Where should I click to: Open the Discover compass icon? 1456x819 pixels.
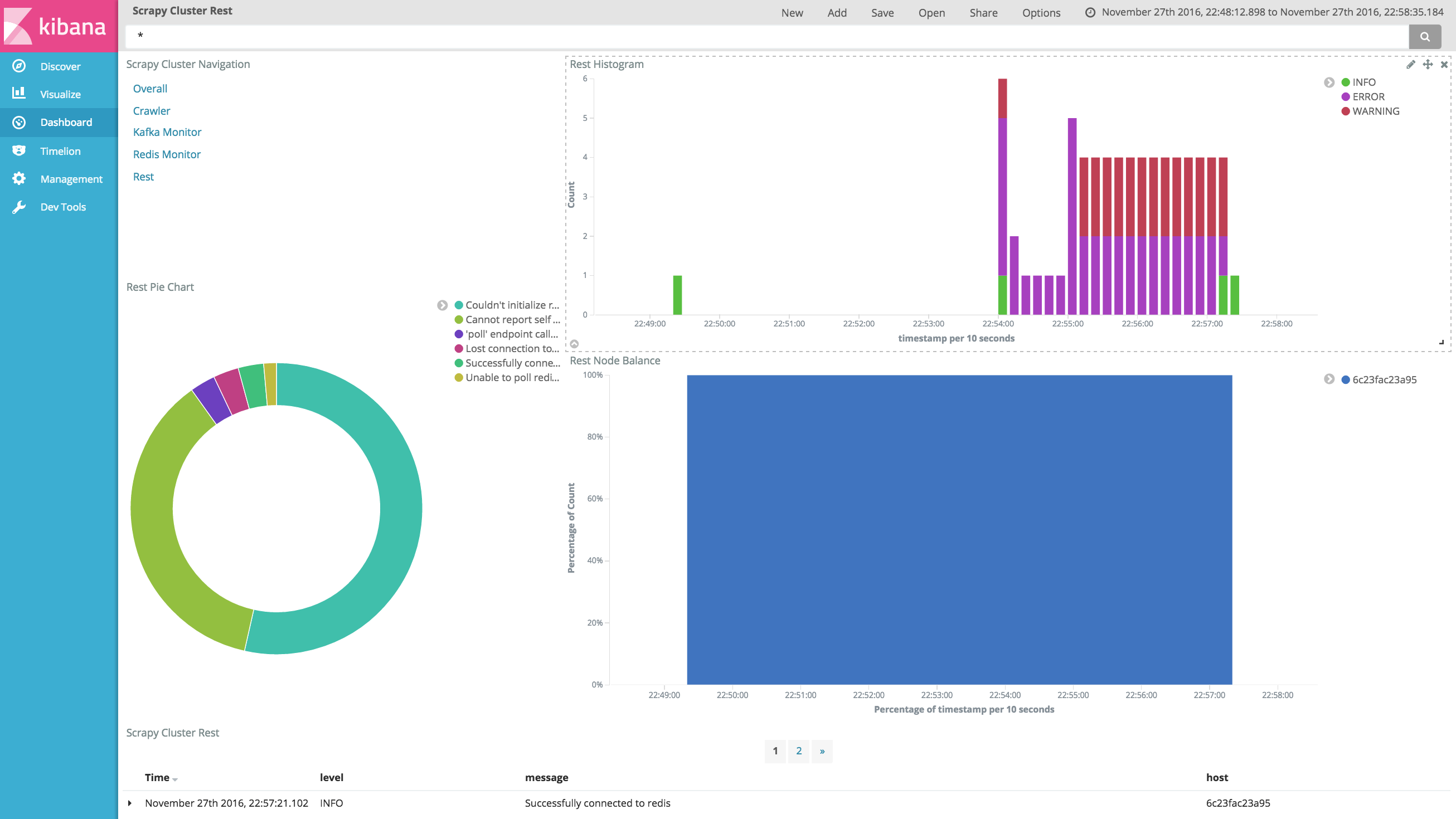tap(18, 66)
